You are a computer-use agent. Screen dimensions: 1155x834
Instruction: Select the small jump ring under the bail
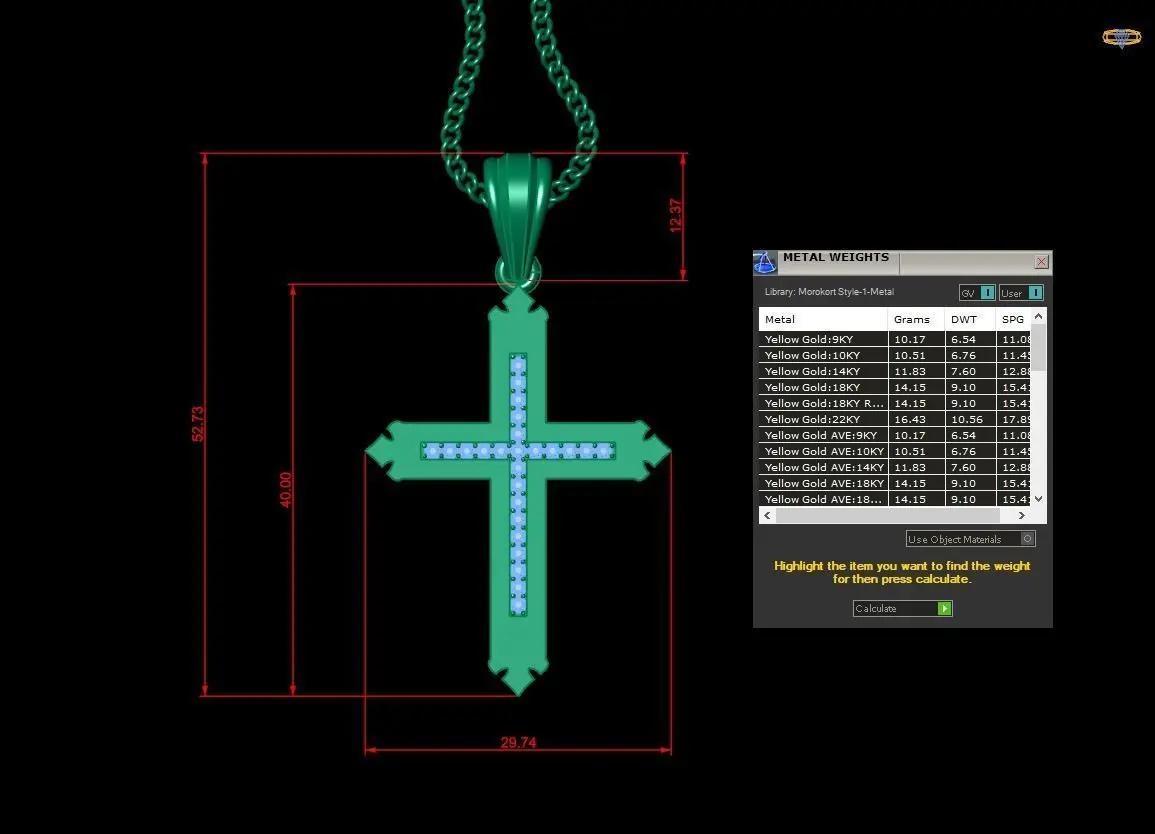pyautogui.click(x=518, y=273)
